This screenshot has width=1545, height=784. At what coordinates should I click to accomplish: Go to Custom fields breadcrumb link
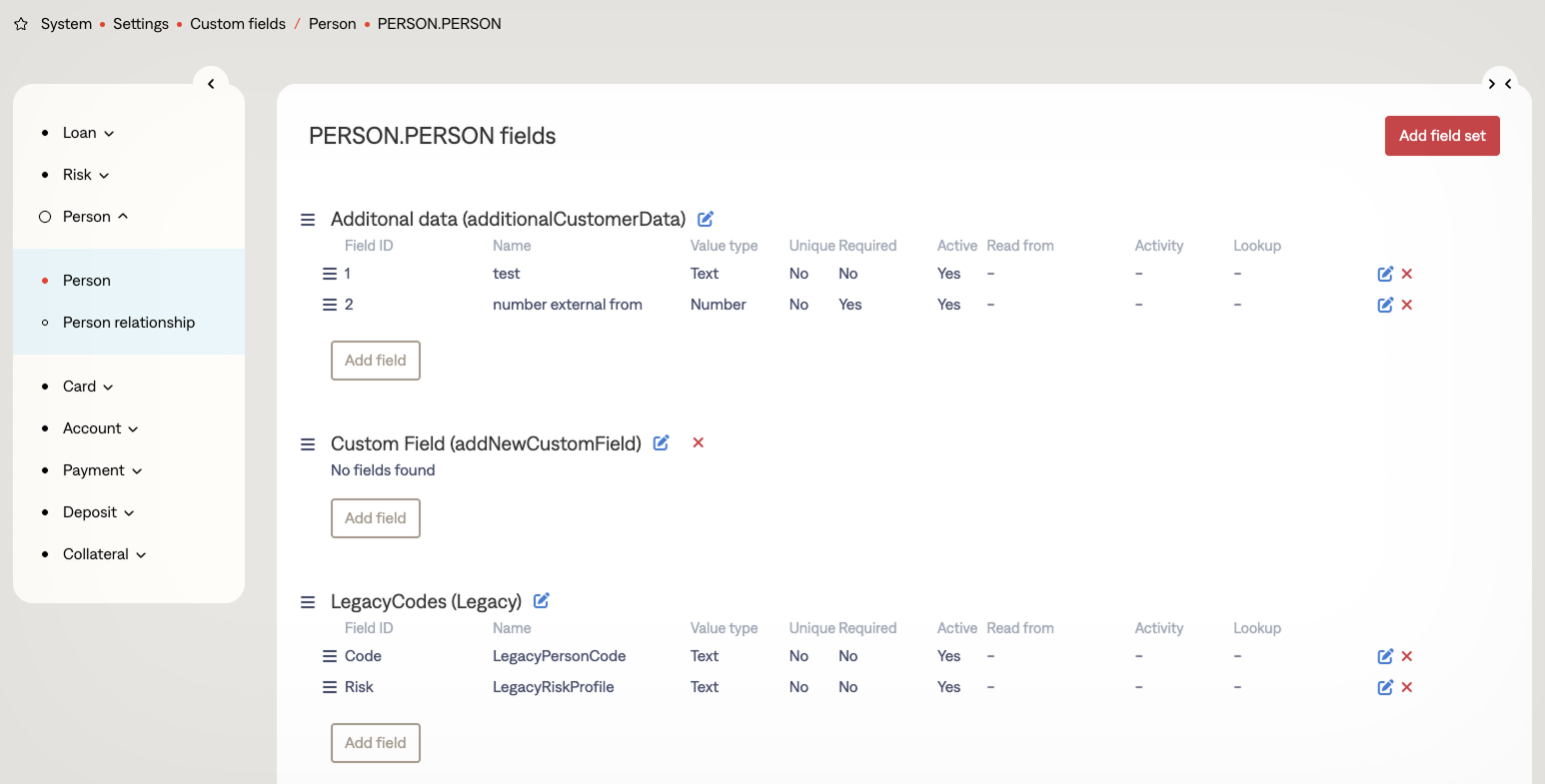pyautogui.click(x=238, y=24)
